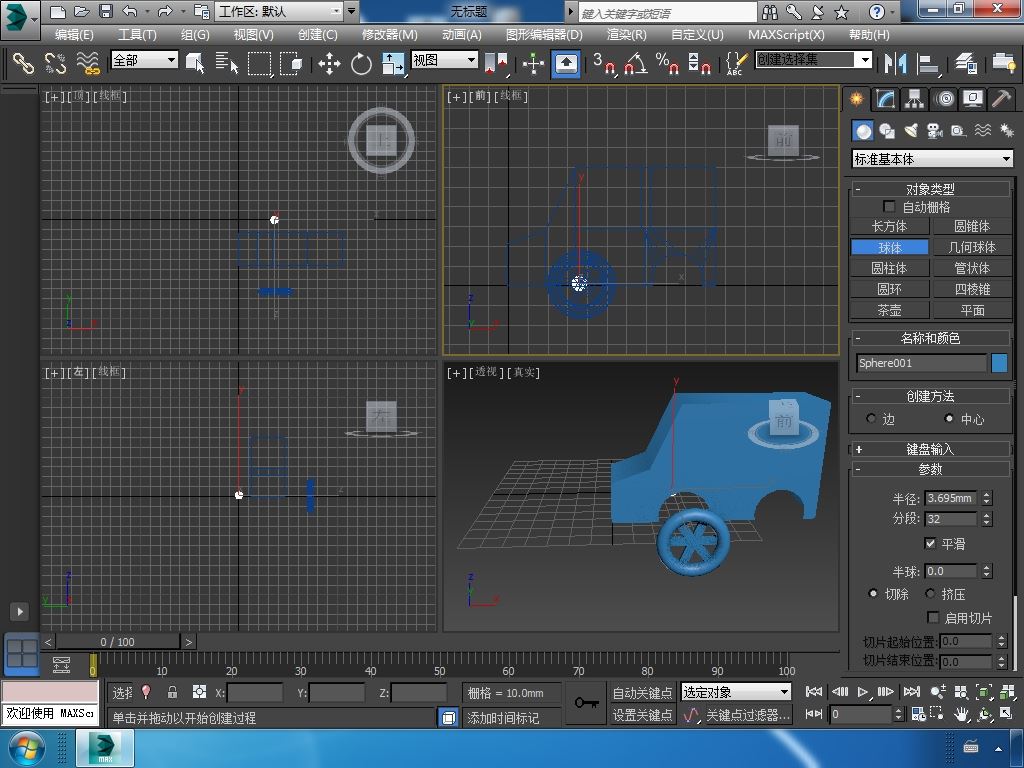Image resolution: width=1024 pixels, height=768 pixels.
Task: Open the 修改器(M) menu
Action: pyautogui.click(x=389, y=35)
